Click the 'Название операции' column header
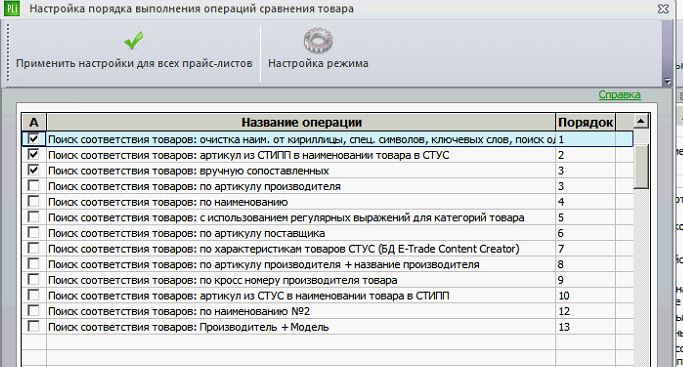 (x=301, y=122)
